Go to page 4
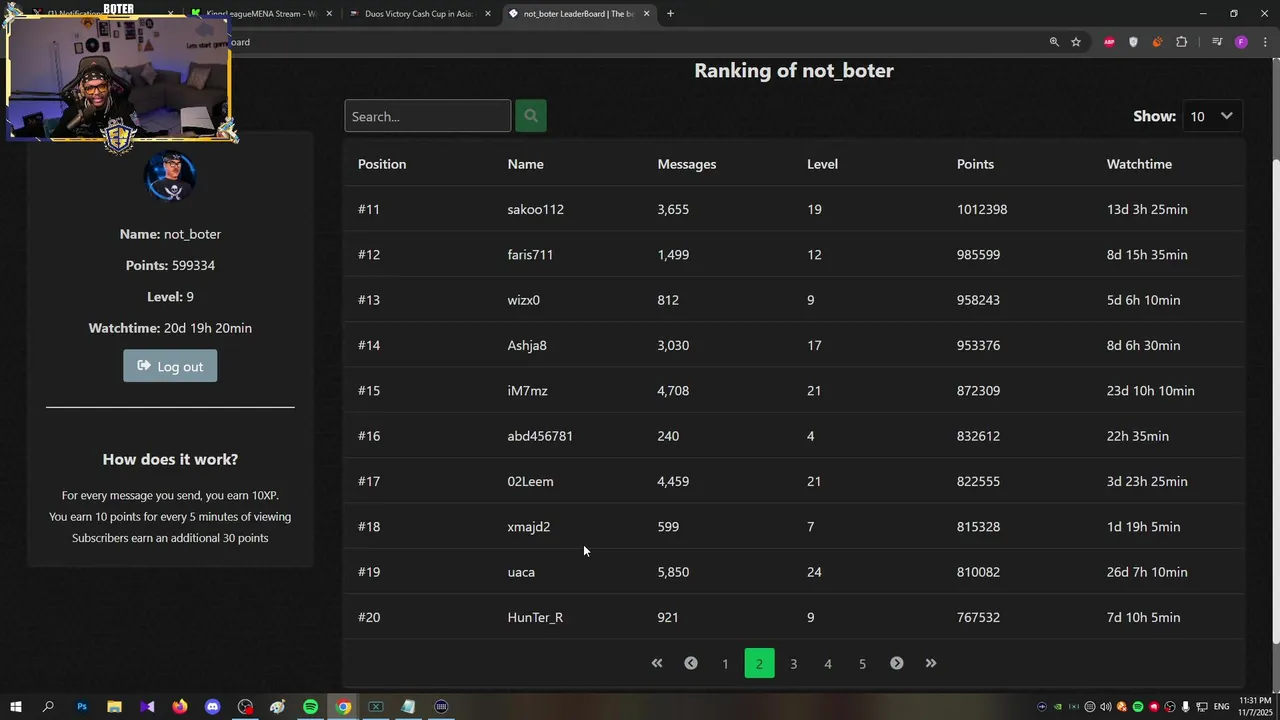Screen dimensions: 1280x720 point(828,663)
